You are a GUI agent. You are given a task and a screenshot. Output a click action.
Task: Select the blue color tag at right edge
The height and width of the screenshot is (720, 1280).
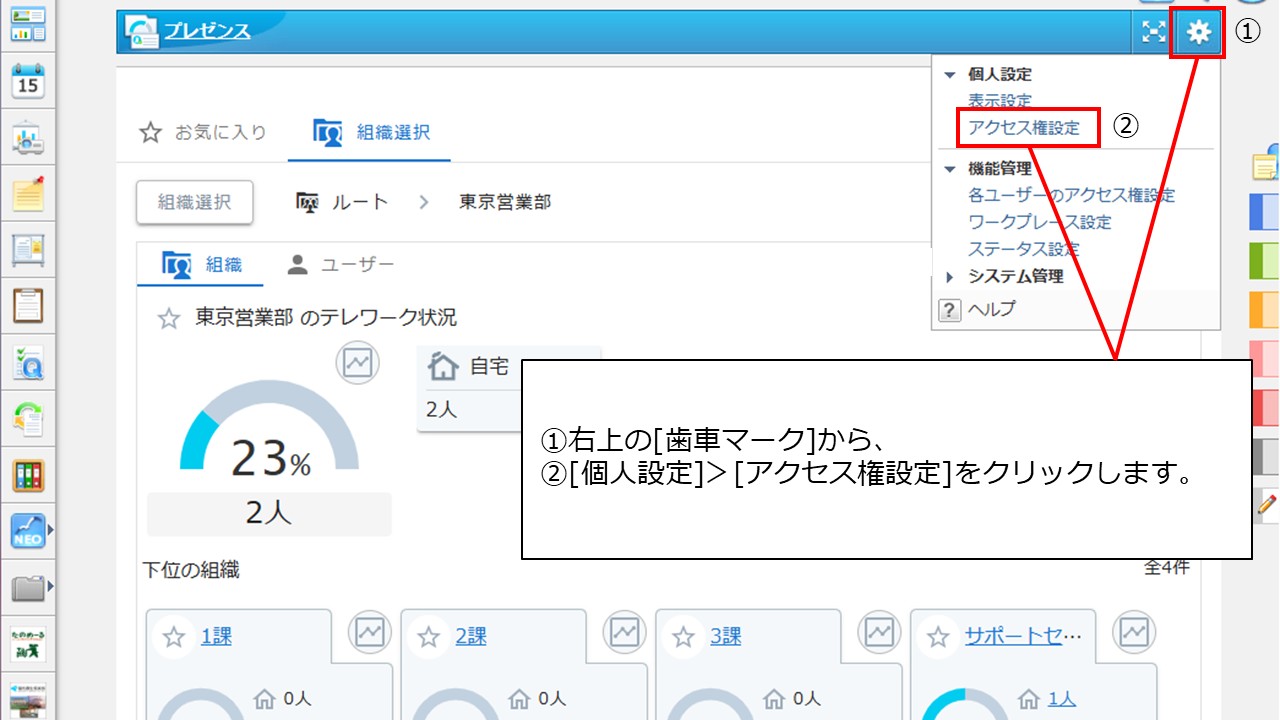[1265, 212]
